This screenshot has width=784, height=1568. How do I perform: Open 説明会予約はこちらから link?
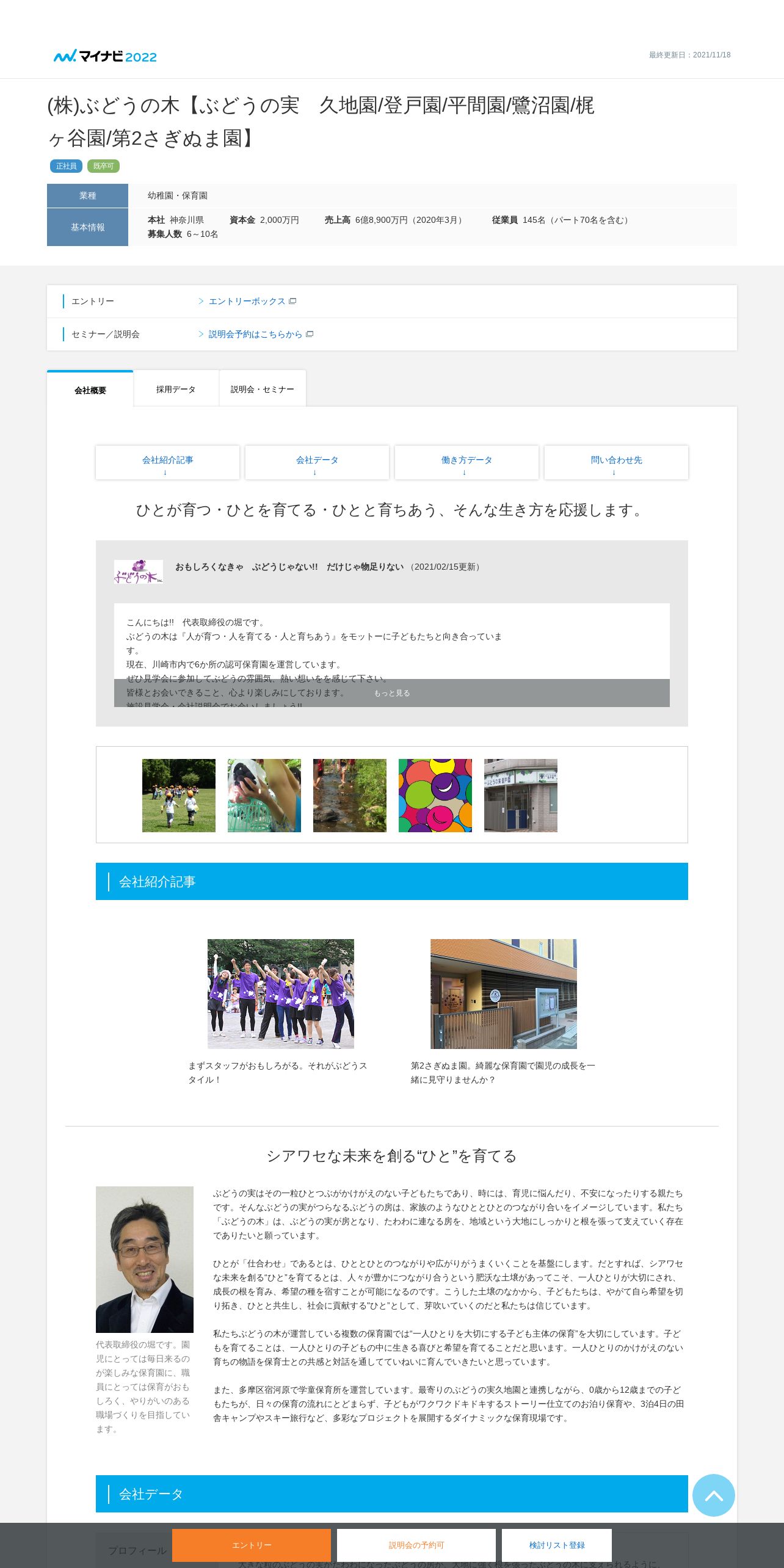pyautogui.click(x=255, y=334)
